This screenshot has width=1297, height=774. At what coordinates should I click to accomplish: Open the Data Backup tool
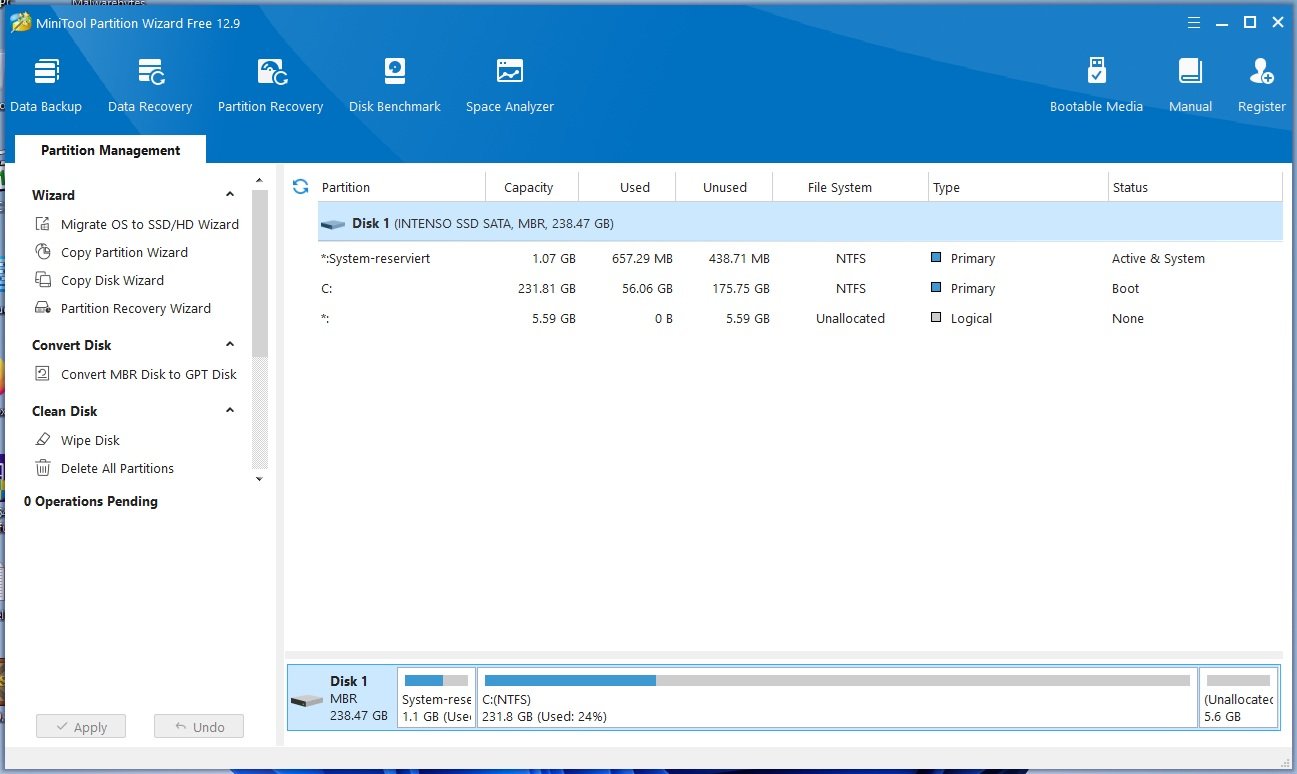pyautogui.click(x=46, y=85)
